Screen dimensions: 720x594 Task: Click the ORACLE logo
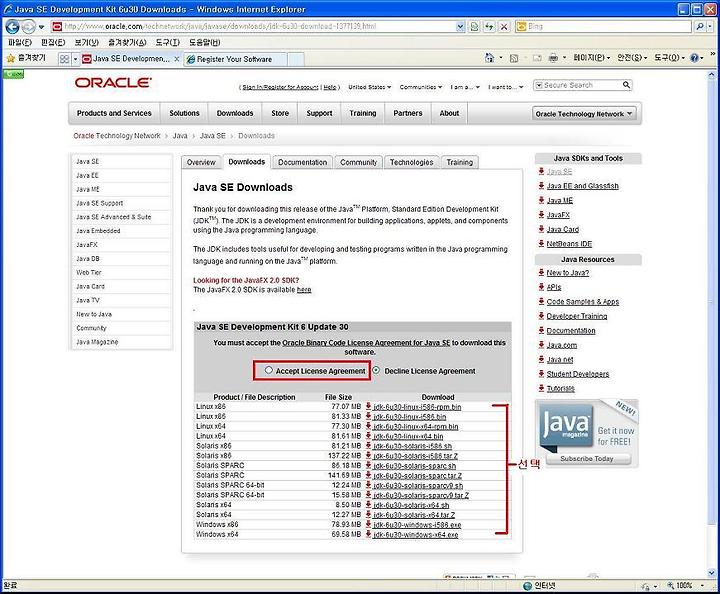[x=113, y=83]
